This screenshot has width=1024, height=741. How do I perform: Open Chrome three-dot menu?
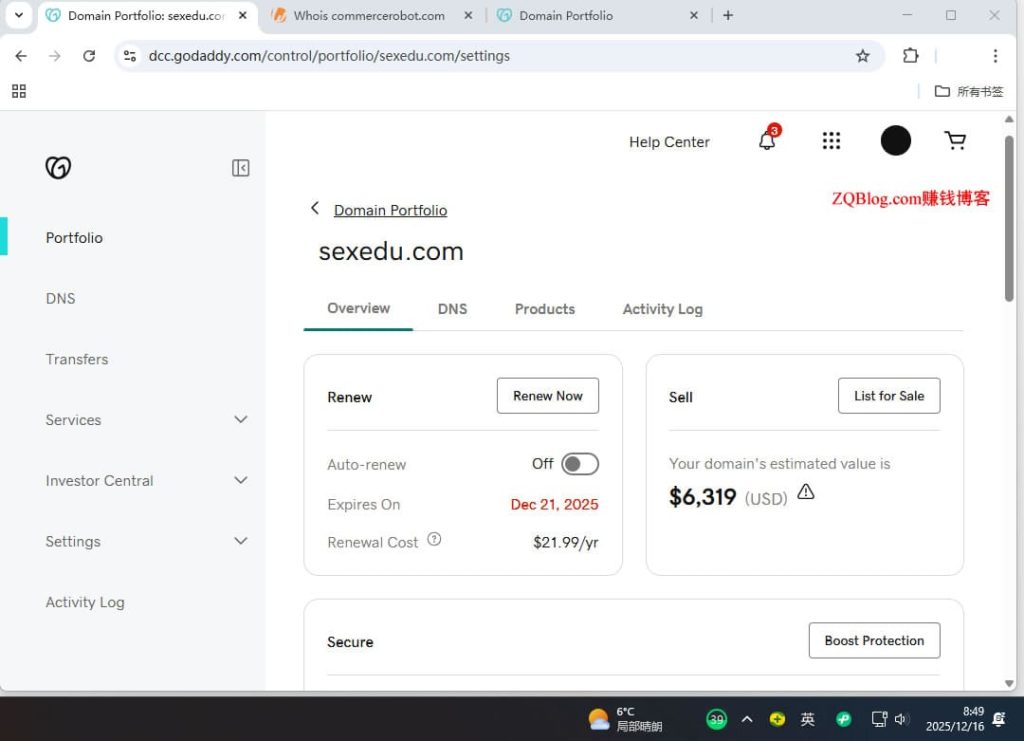pos(995,56)
